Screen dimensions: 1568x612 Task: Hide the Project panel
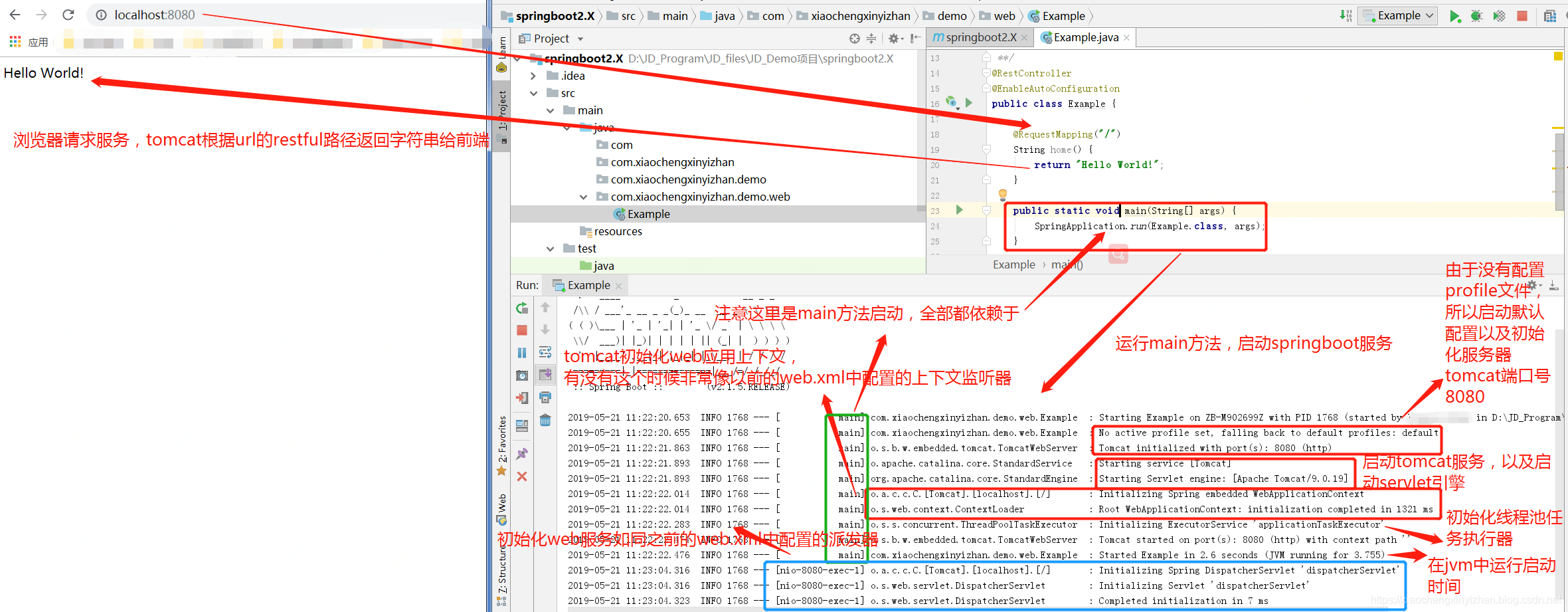[915, 39]
